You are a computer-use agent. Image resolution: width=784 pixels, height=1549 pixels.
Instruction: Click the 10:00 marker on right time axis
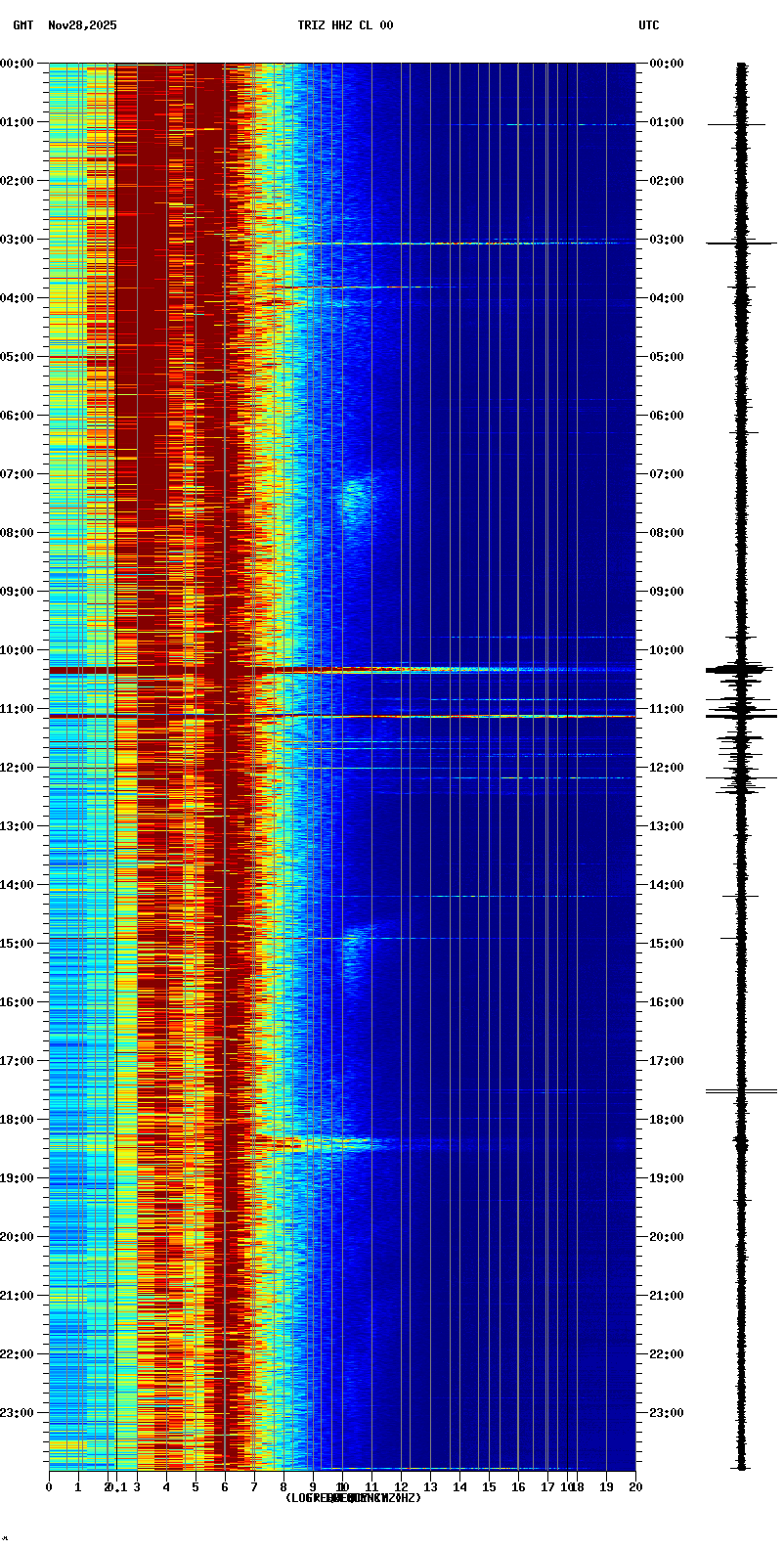click(667, 650)
